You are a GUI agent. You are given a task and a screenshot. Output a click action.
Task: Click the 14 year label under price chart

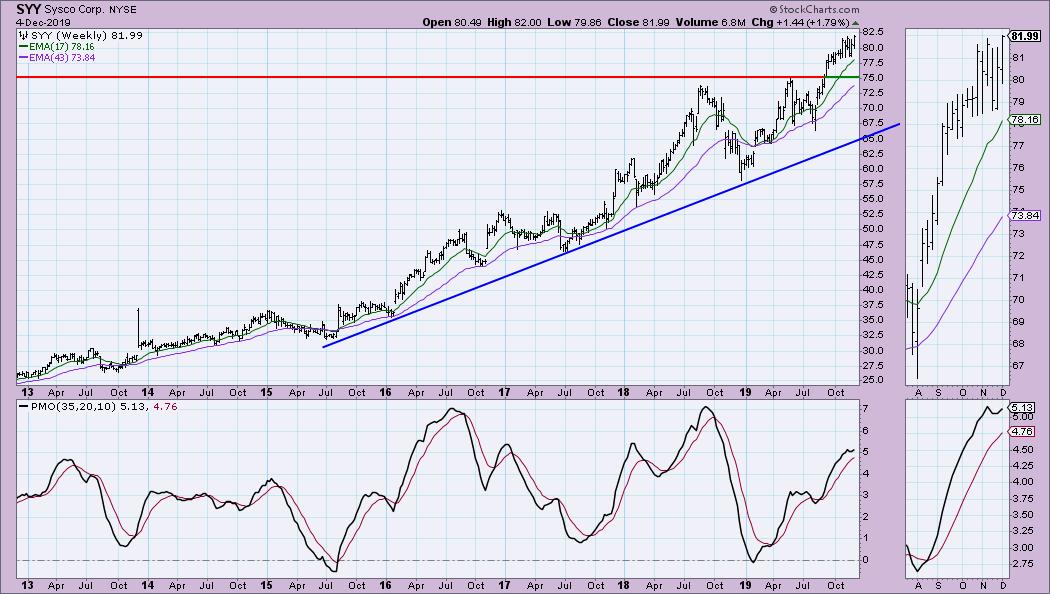coord(147,392)
